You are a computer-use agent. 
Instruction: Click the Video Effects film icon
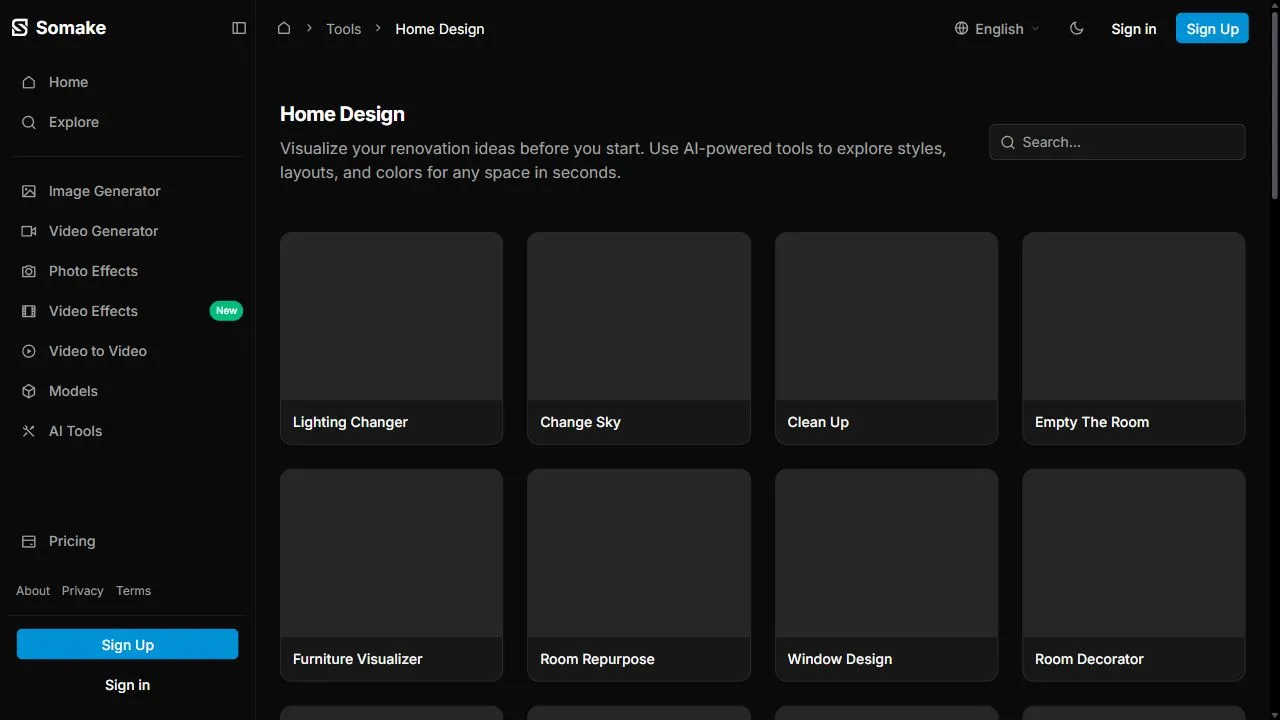pyautogui.click(x=29, y=311)
